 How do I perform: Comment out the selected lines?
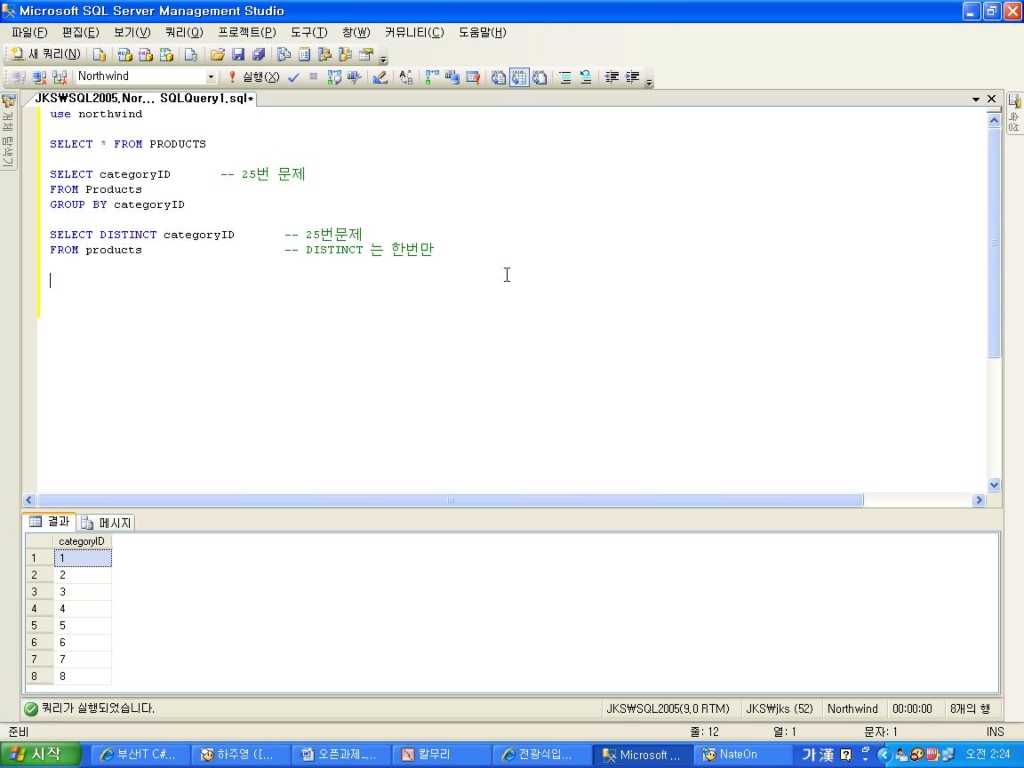click(566, 77)
